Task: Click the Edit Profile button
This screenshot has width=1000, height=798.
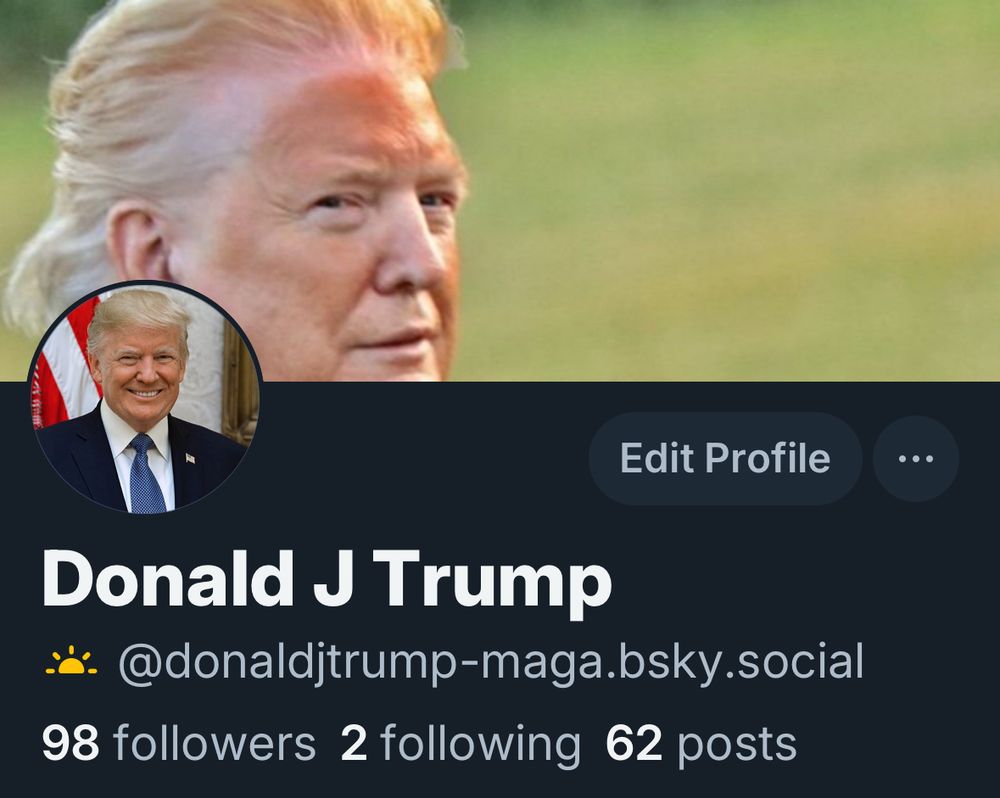Action: (x=725, y=459)
